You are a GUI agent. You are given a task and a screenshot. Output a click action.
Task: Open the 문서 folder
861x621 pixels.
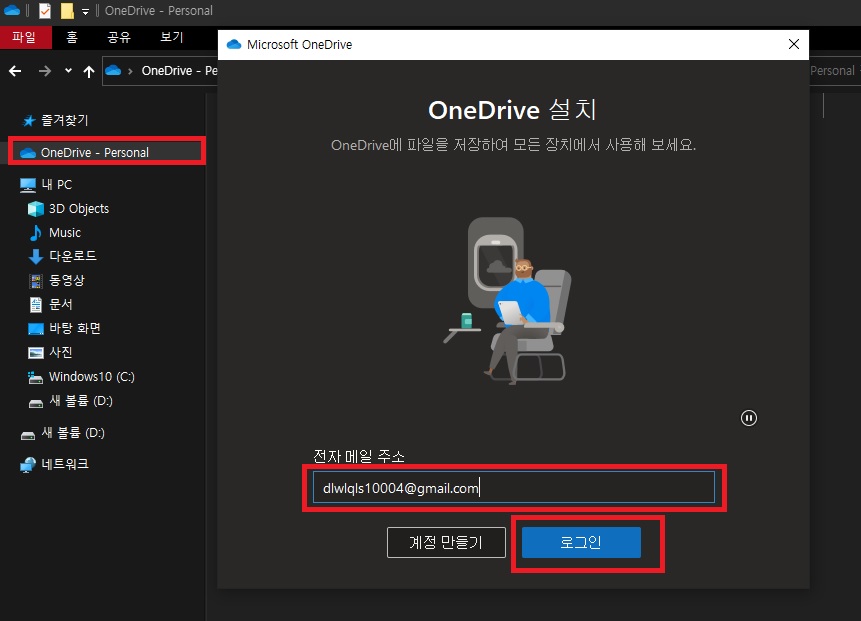coord(61,304)
